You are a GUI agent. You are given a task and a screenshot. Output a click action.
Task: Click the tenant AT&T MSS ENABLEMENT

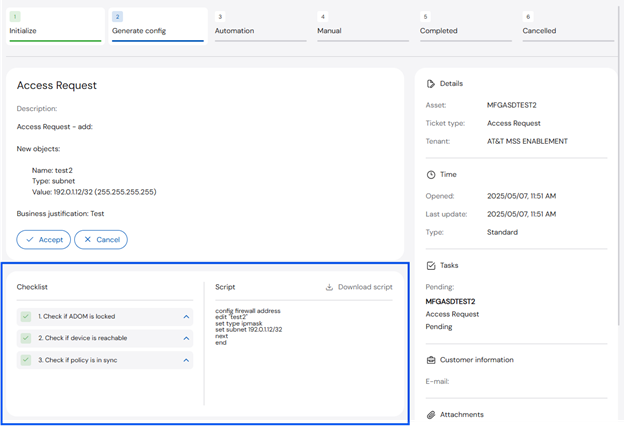(527, 141)
